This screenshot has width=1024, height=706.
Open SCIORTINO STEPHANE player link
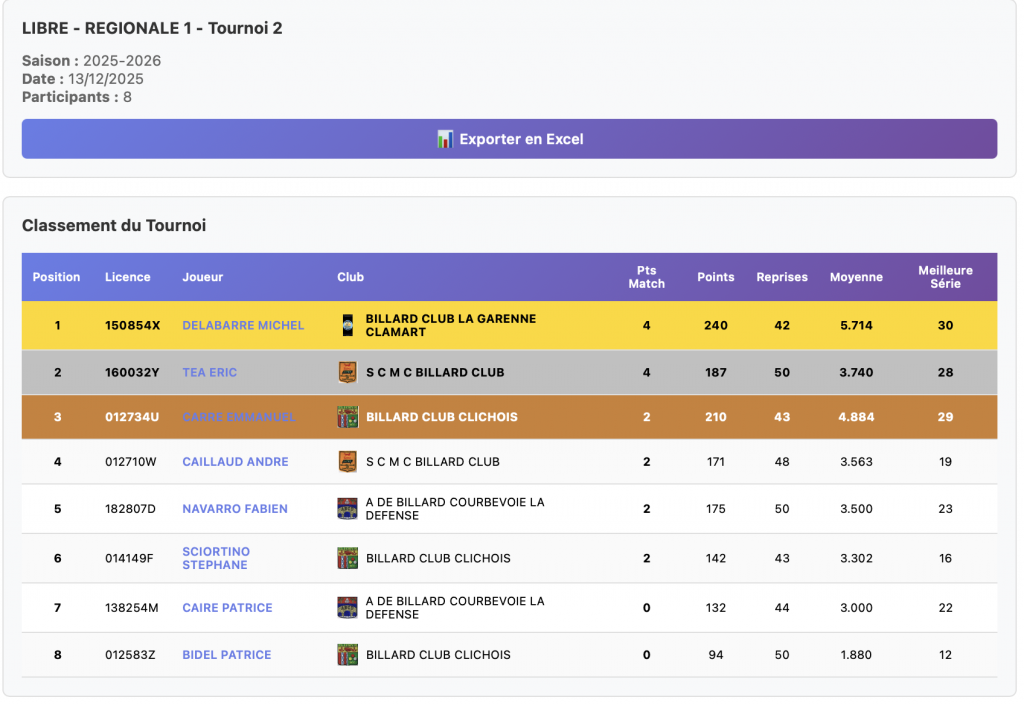coord(216,558)
